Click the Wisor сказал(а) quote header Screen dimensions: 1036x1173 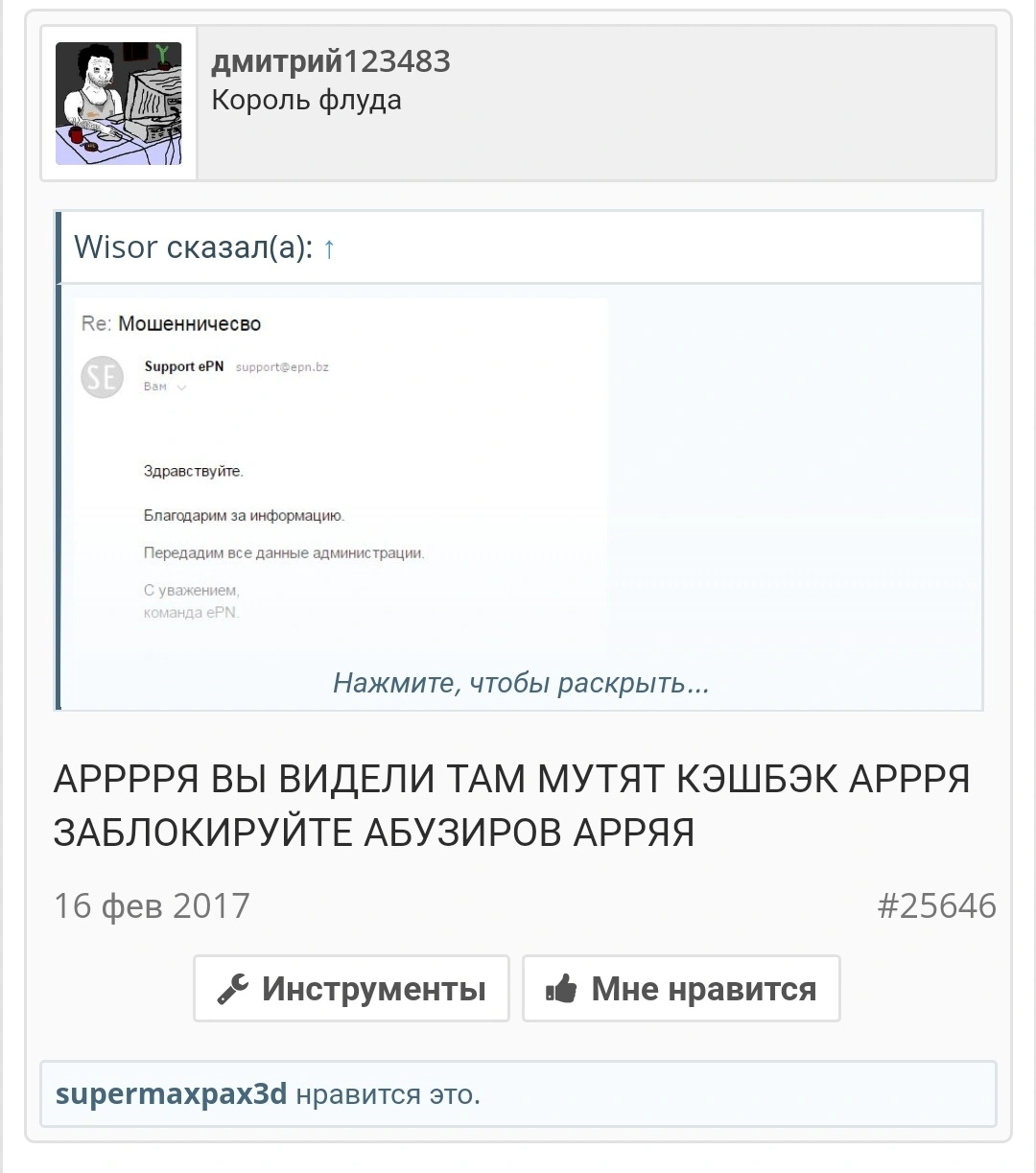click(195, 247)
